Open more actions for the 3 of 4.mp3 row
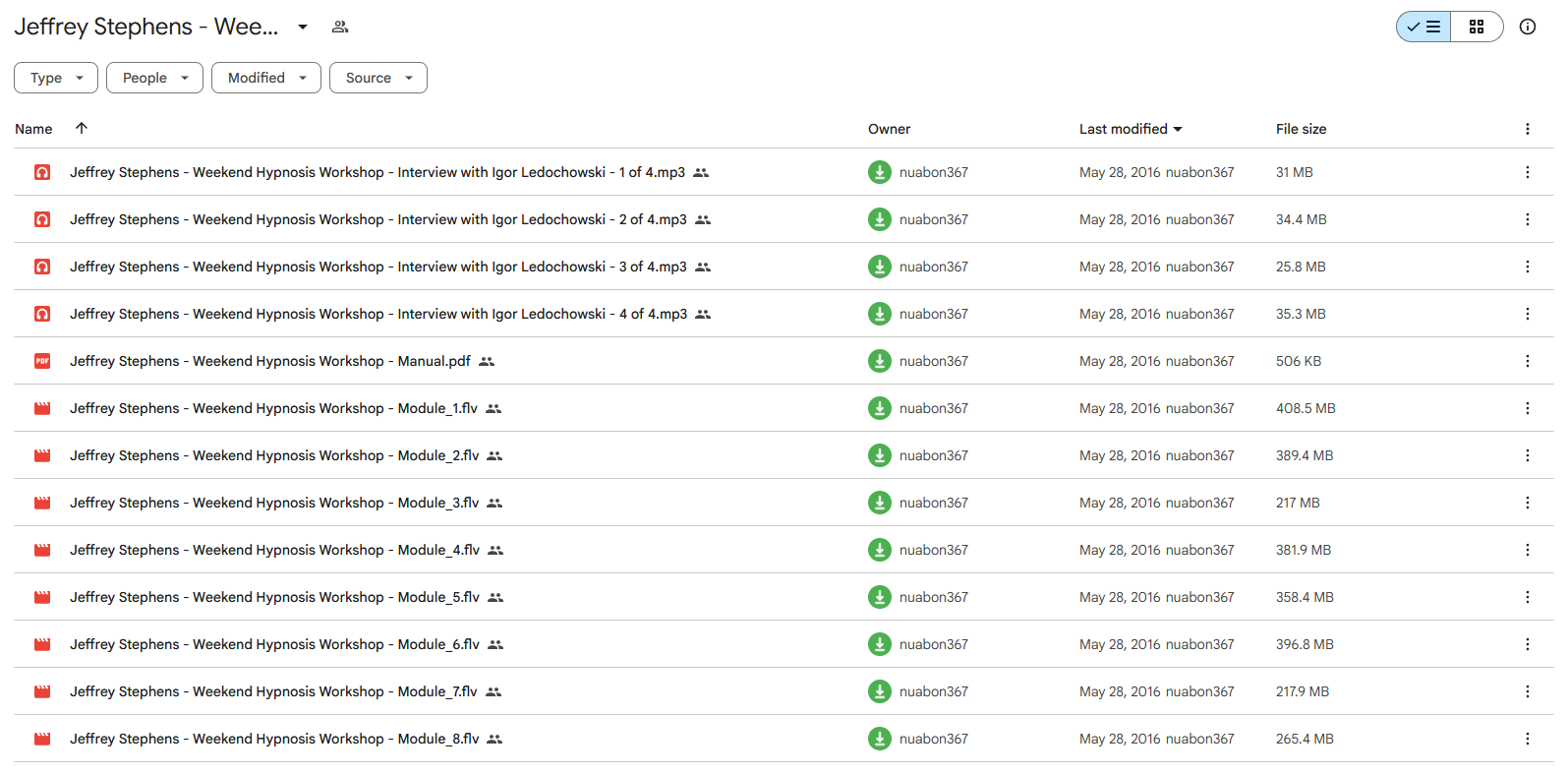The height and width of the screenshot is (775, 1568). (x=1528, y=267)
